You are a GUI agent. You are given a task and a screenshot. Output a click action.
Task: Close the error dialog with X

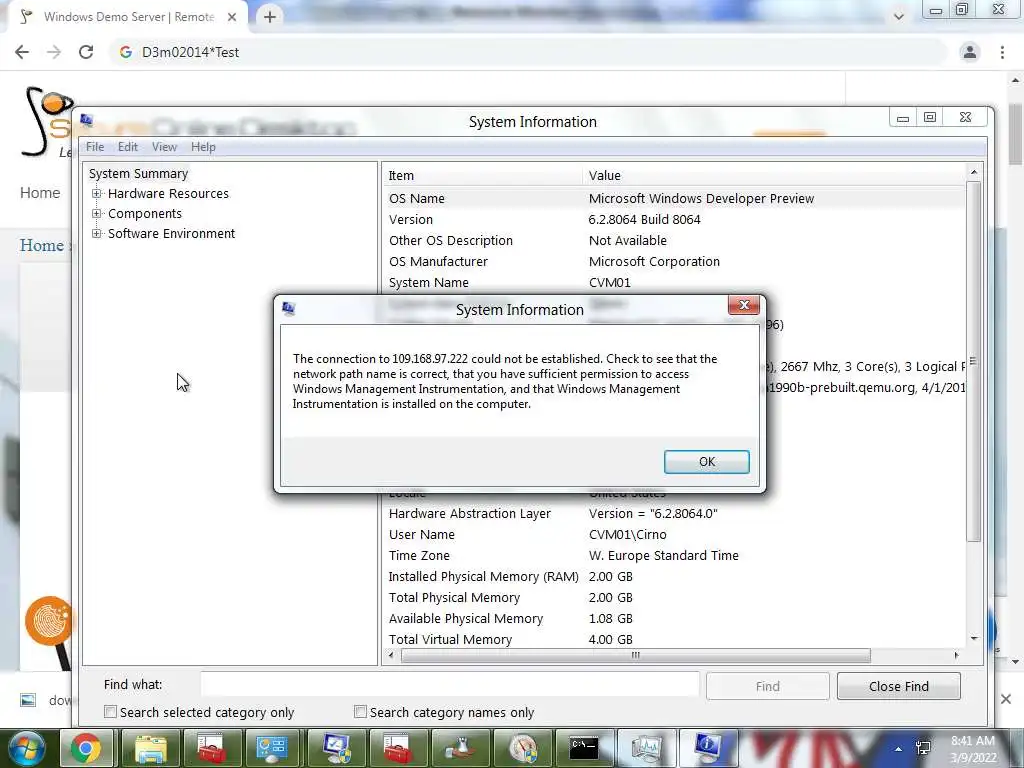tap(744, 305)
